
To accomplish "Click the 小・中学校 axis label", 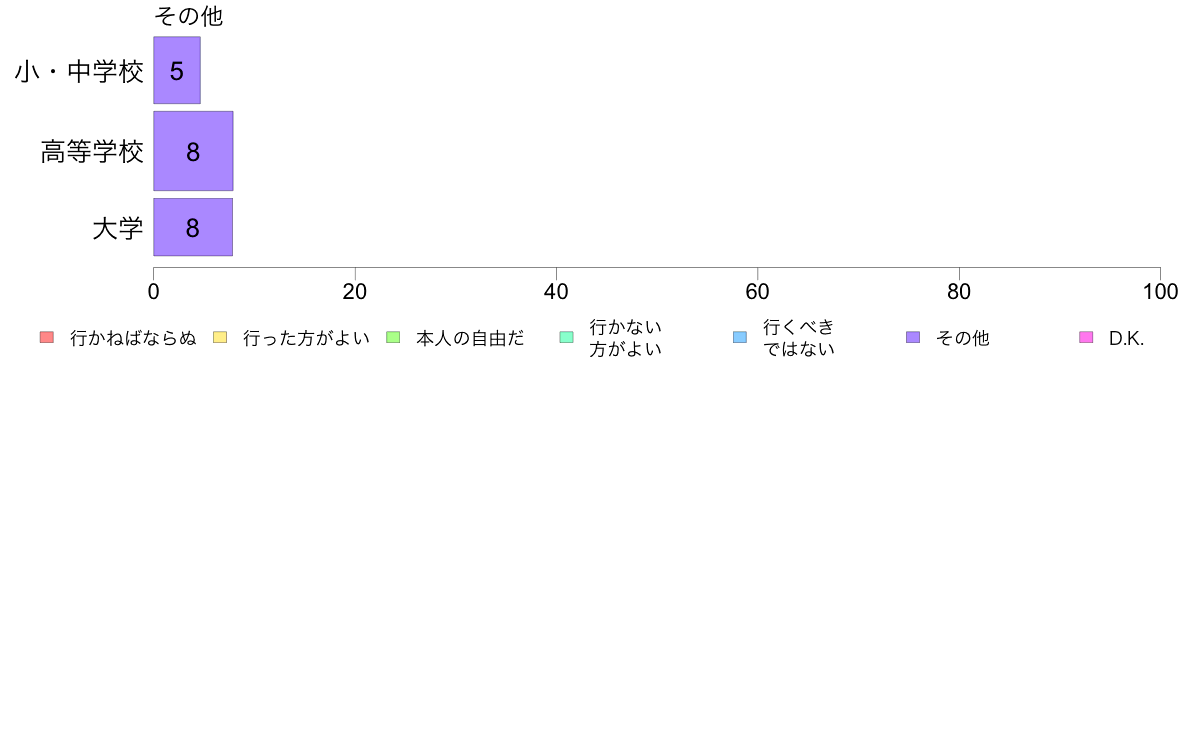I will coord(79,71).
